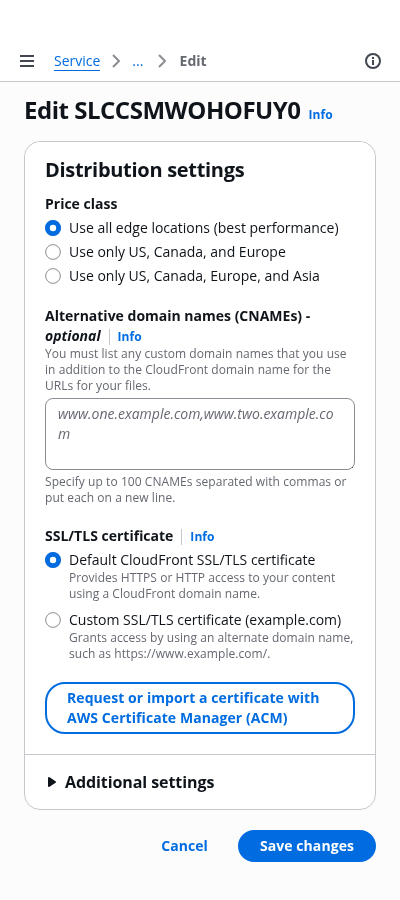Click the circled info icon in header
The image size is (400, 900).
tap(373, 61)
